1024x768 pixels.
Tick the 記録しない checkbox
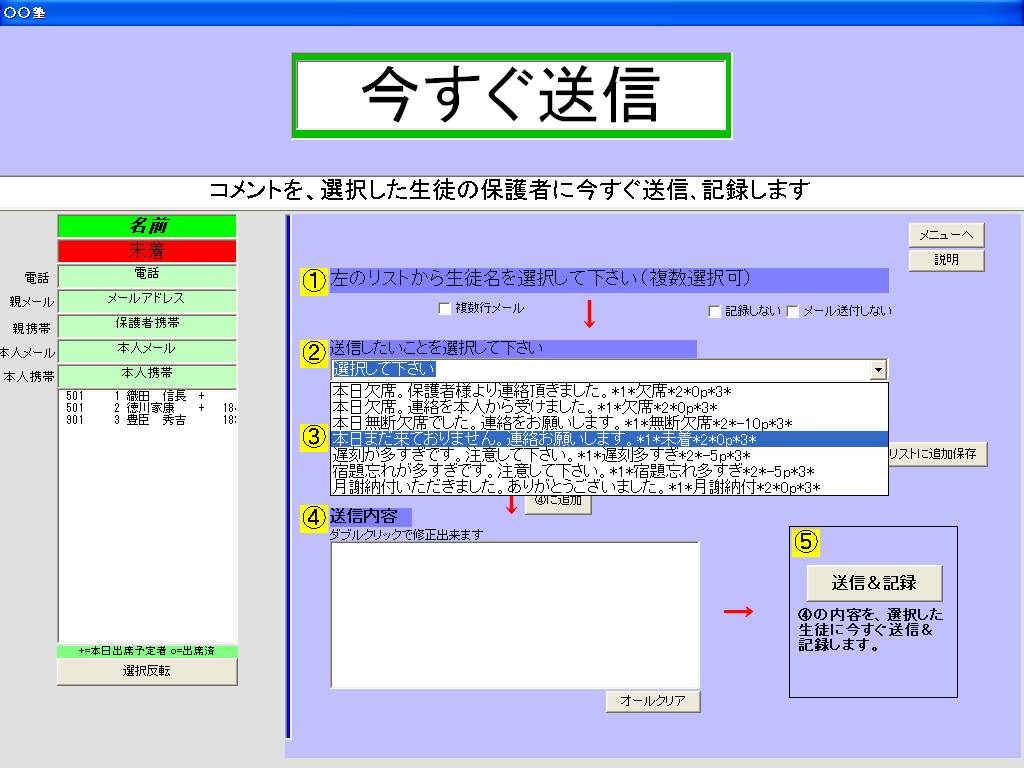[714, 312]
